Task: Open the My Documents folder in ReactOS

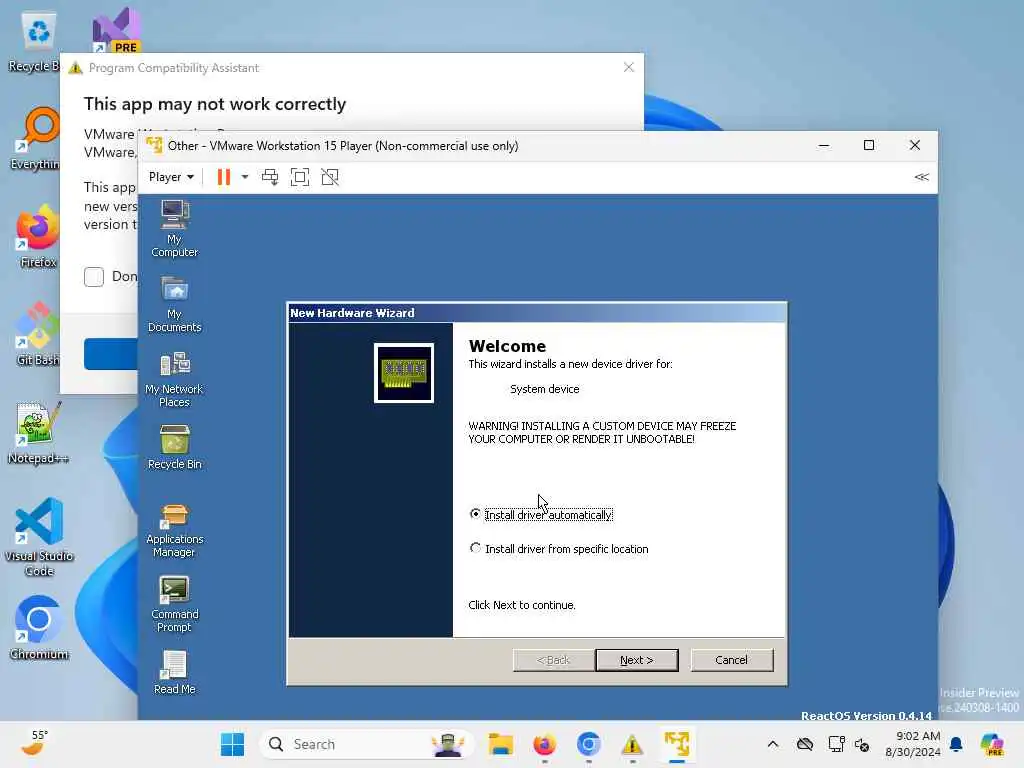Action: tap(174, 304)
